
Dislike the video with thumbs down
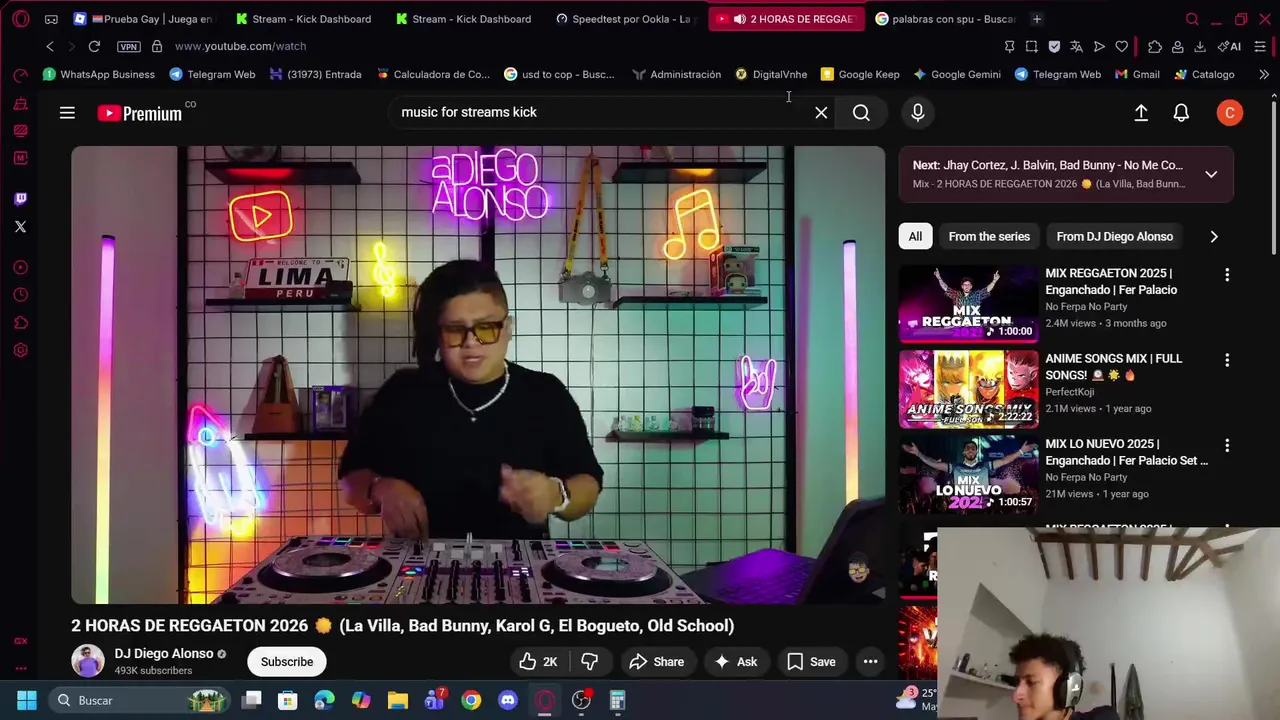[589, 662]
